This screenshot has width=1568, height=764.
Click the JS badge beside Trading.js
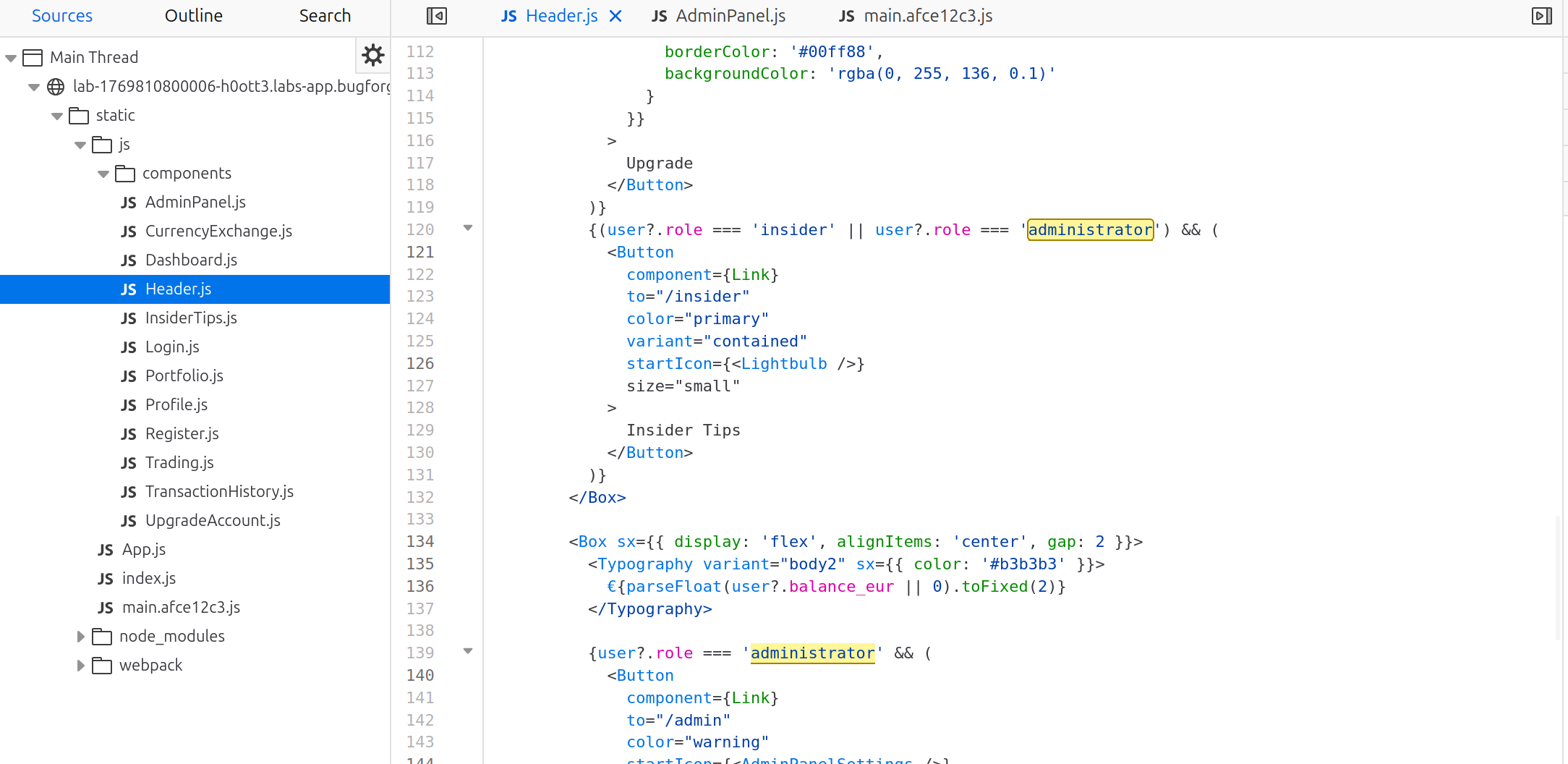click(x=129, y=462)
